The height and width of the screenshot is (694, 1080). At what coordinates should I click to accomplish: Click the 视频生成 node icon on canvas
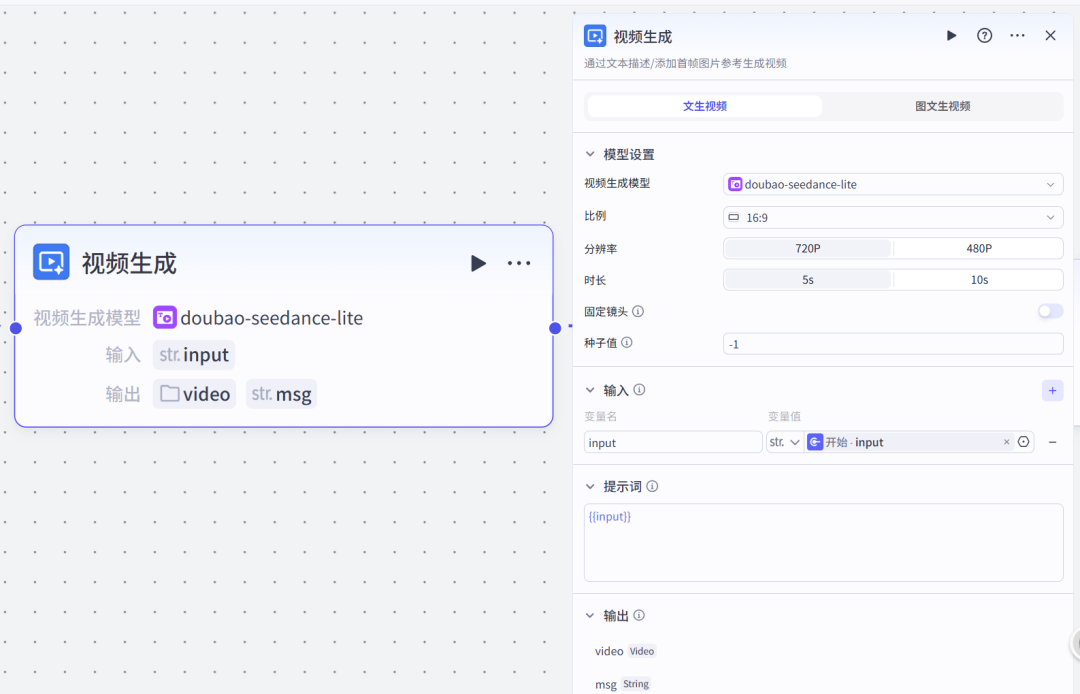click(x=51, y=262)
